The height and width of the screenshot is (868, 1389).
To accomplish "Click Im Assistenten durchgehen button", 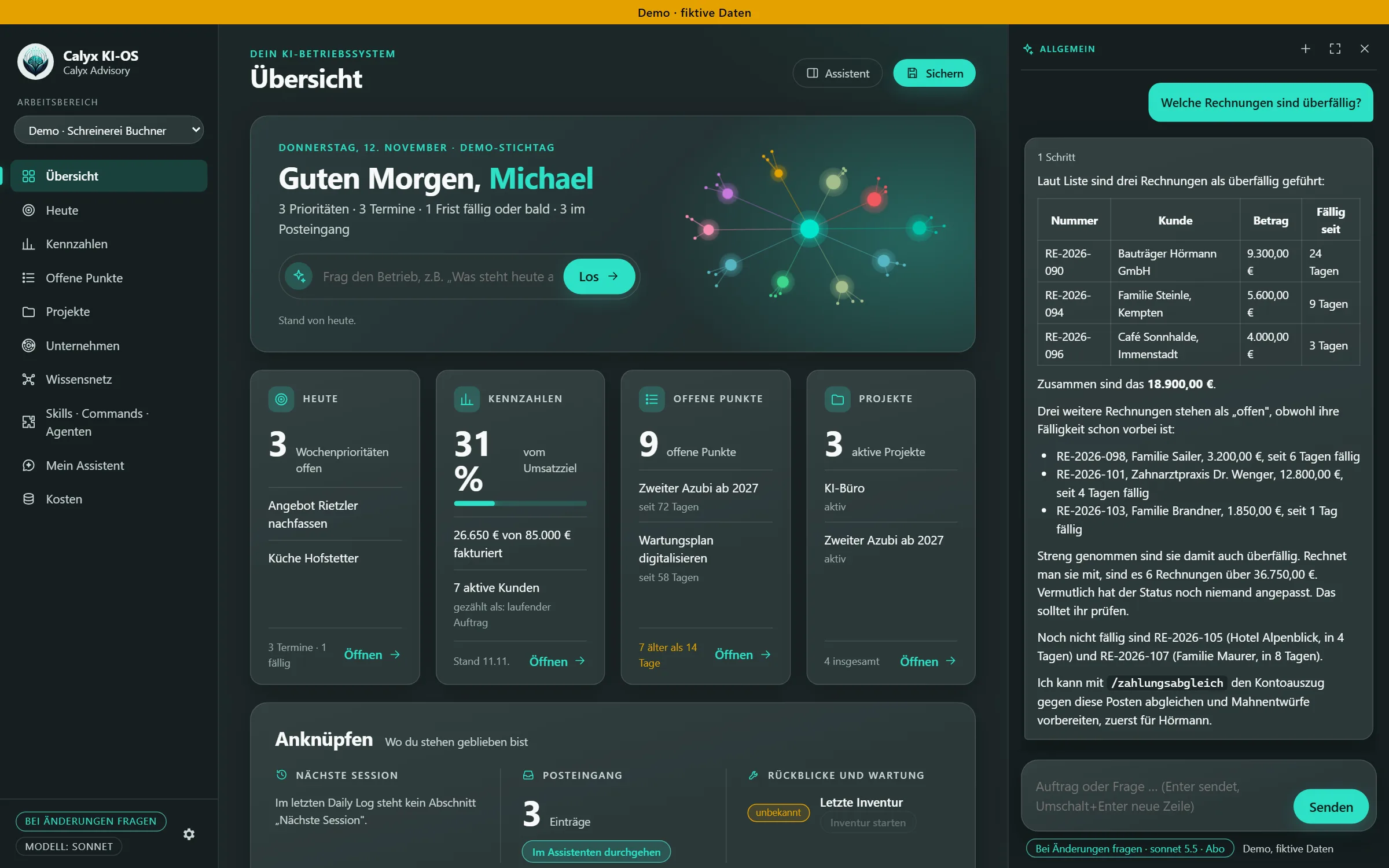I will coord(596,852).
